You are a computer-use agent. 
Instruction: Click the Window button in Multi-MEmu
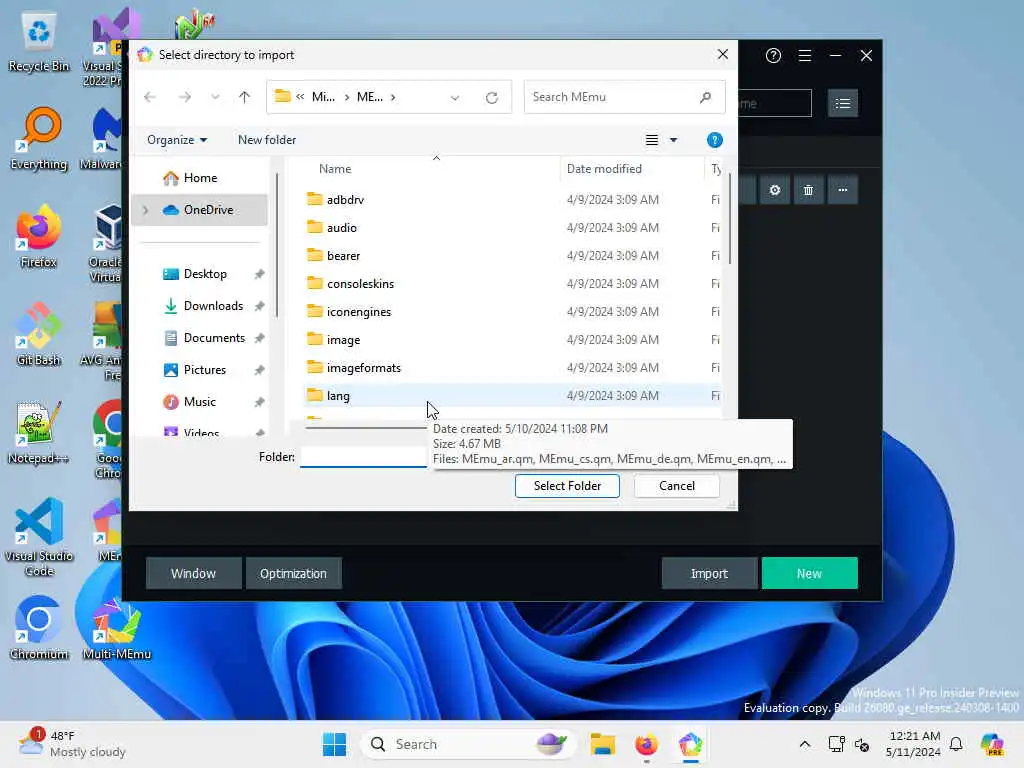(x=193, y=573)
